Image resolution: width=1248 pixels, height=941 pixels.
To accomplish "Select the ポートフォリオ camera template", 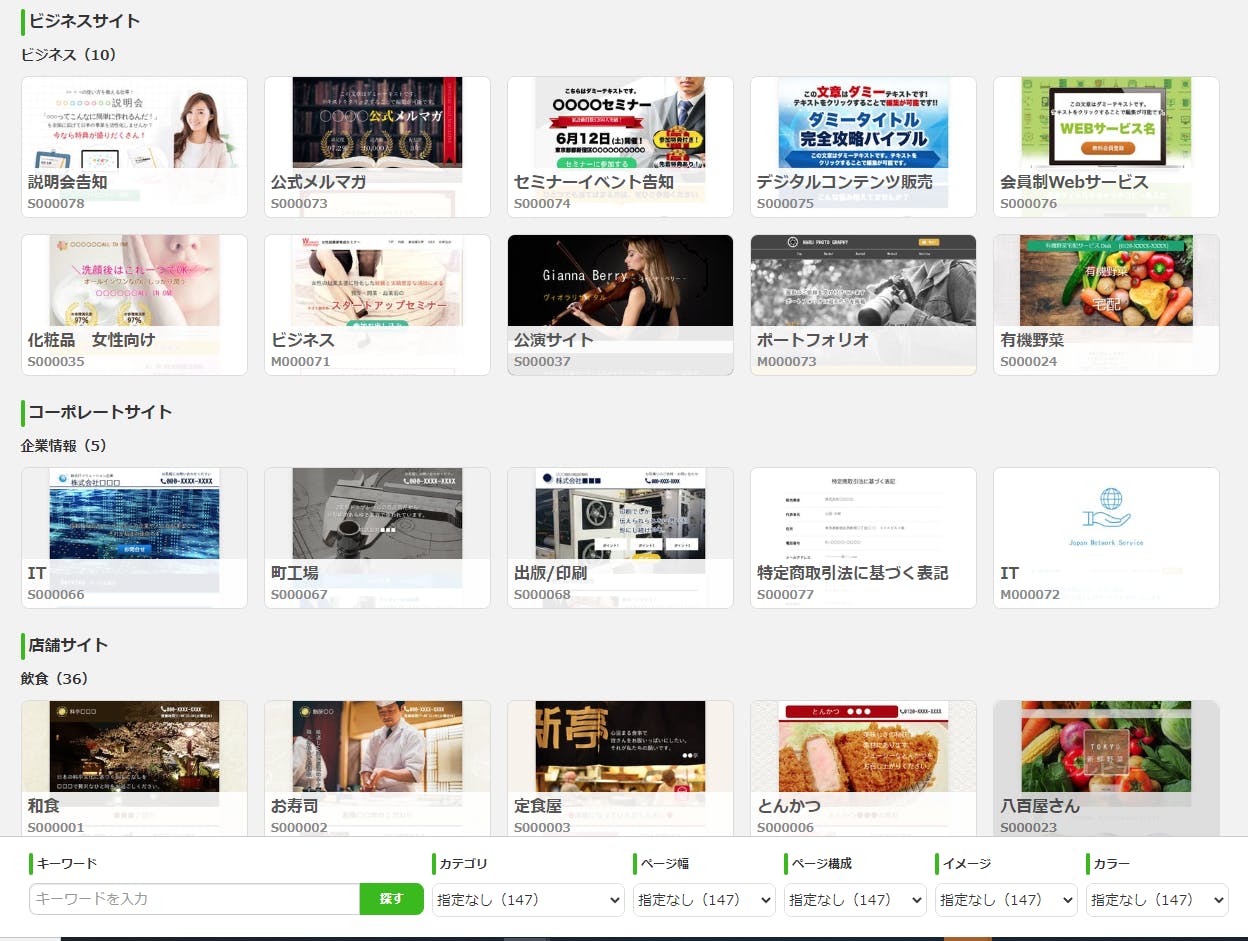I will [x=863, y=304].
